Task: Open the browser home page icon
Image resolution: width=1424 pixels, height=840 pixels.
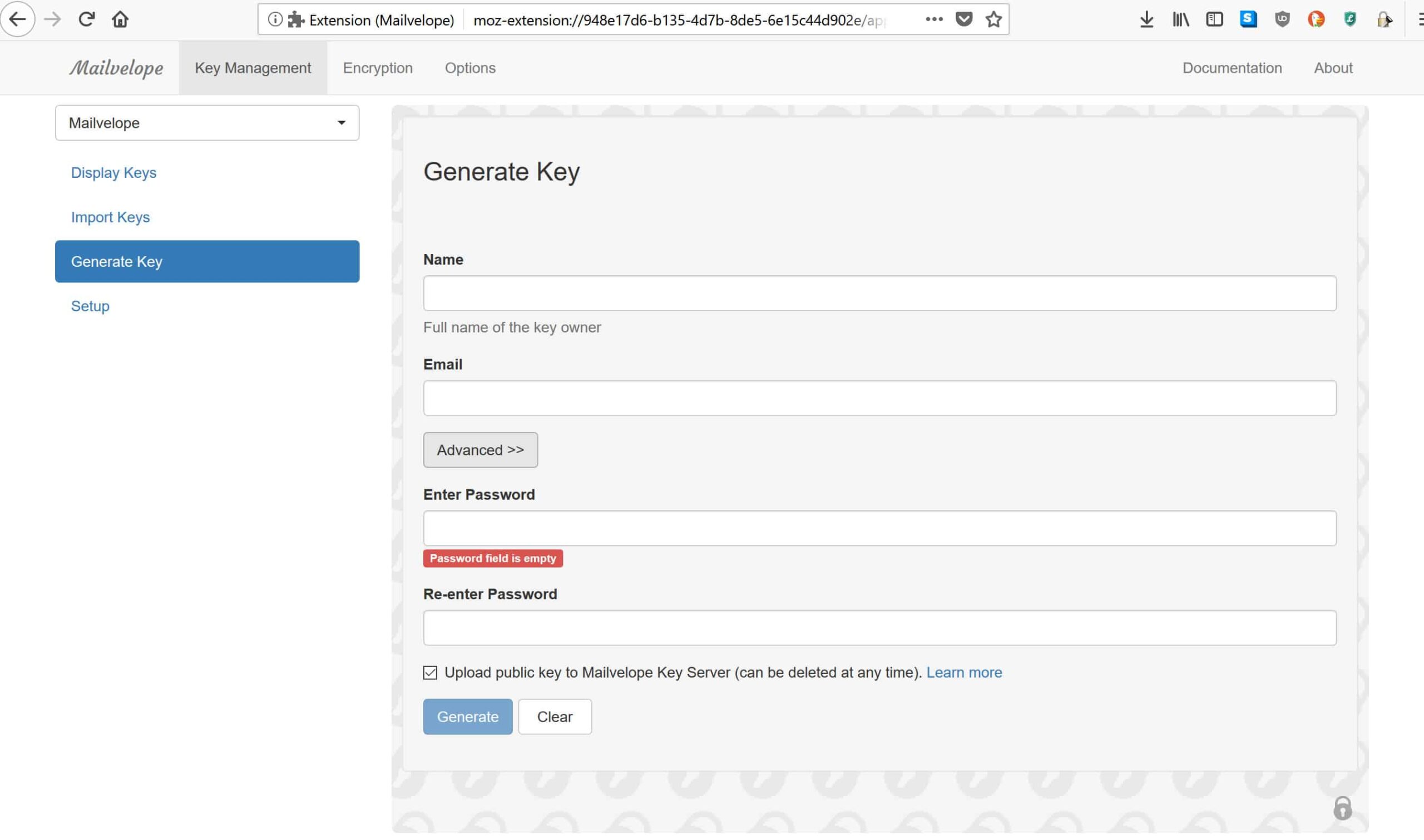Action: (x=120, y=19)
